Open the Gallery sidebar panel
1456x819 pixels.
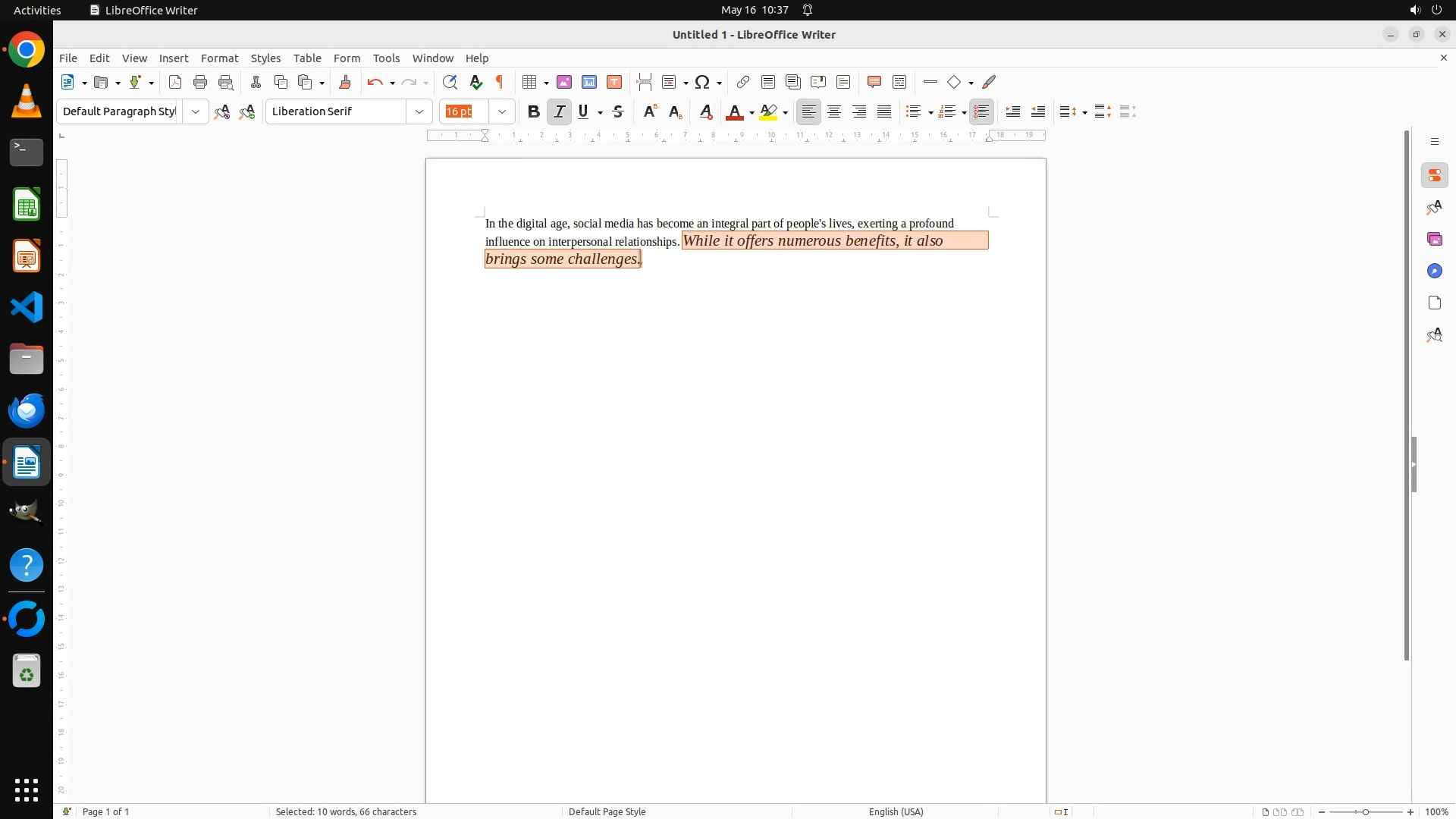(1434, 239)
